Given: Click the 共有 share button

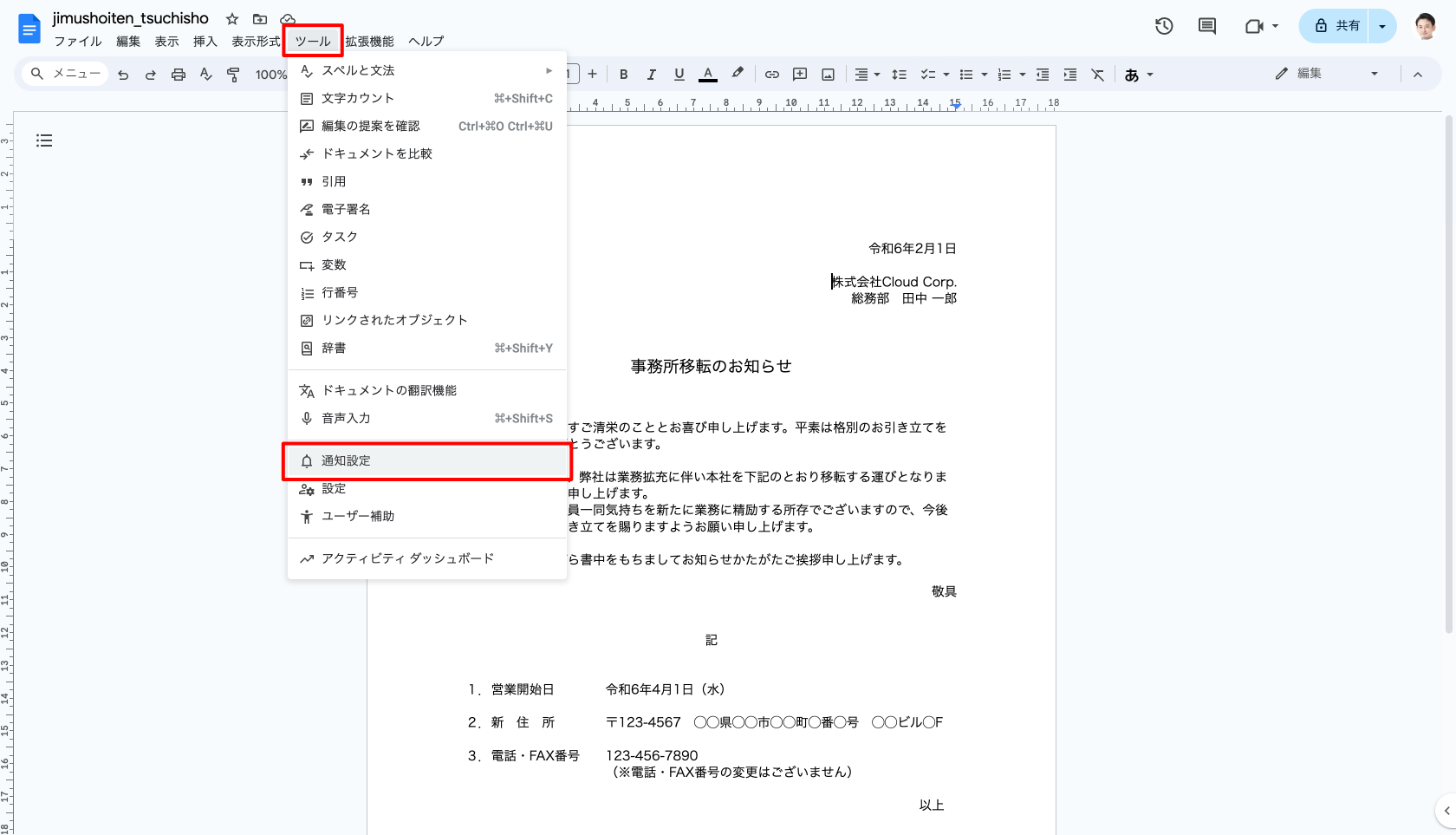Looking at the screenshot, I should click(1337, 26).
